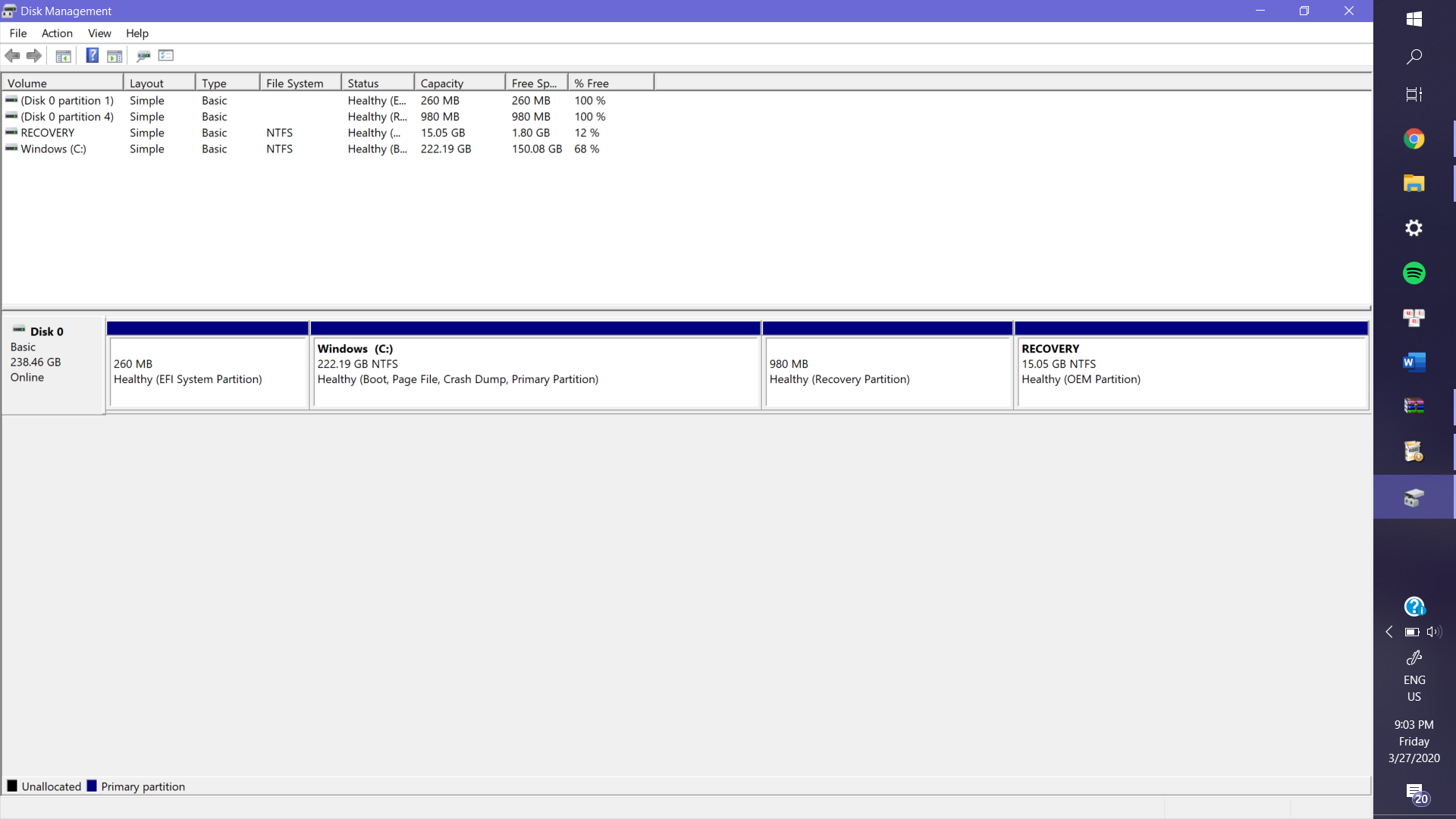Open the Windows Ink pen tray icon

(1414, 657)
